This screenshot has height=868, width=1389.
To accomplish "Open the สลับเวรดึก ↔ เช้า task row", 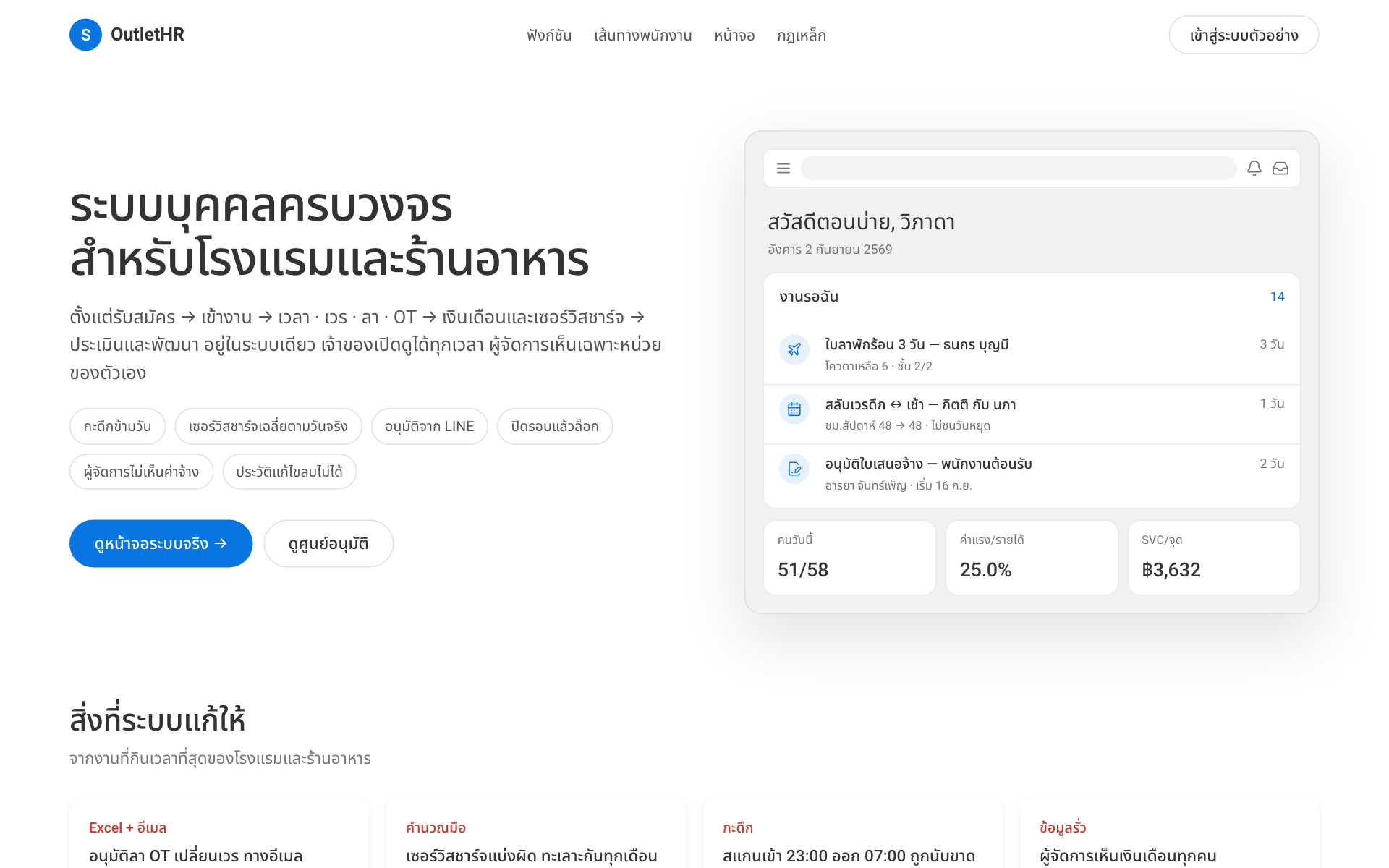I will 1032,414.
